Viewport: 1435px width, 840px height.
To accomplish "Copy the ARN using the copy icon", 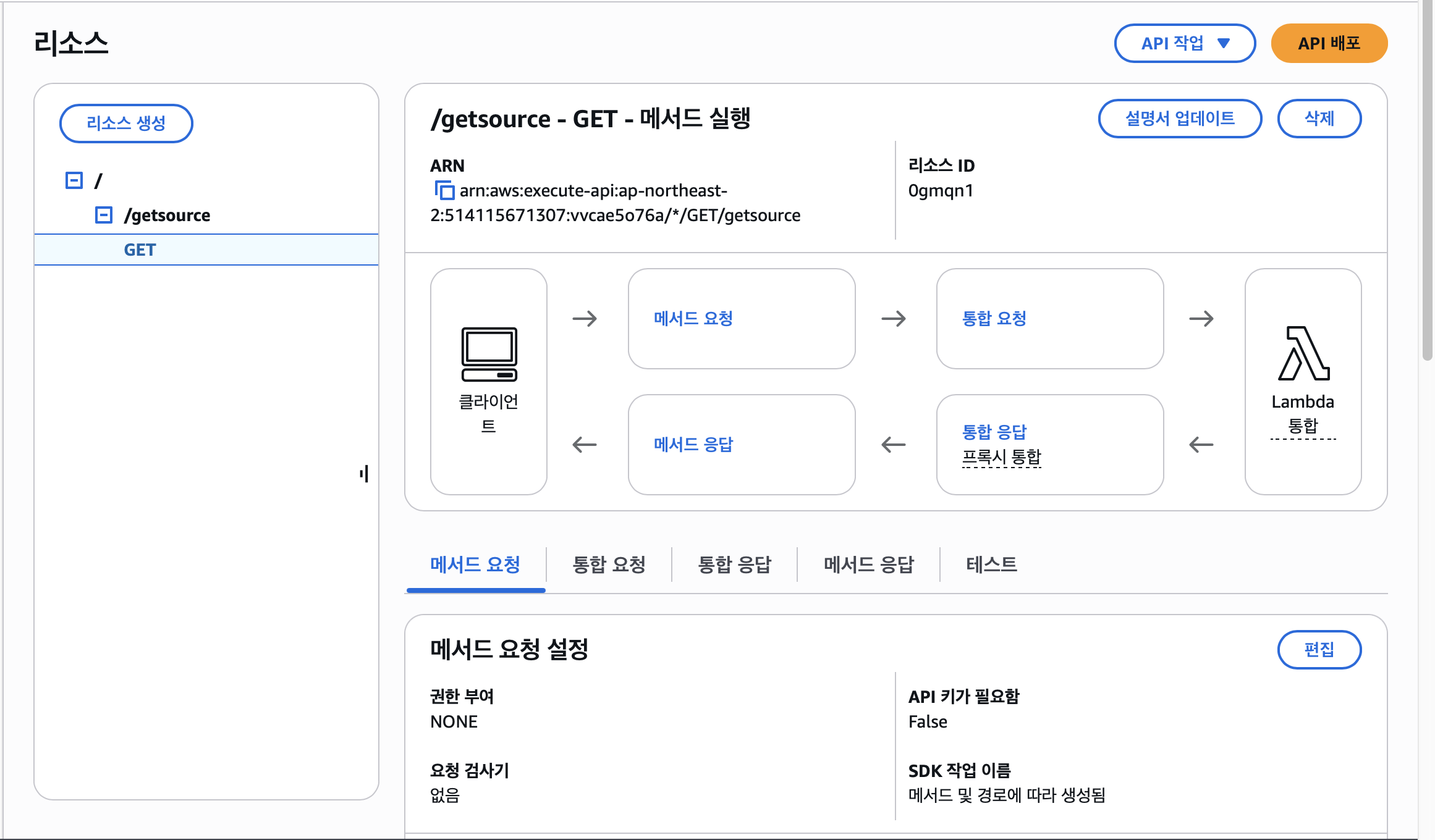I will click(444, 190).
